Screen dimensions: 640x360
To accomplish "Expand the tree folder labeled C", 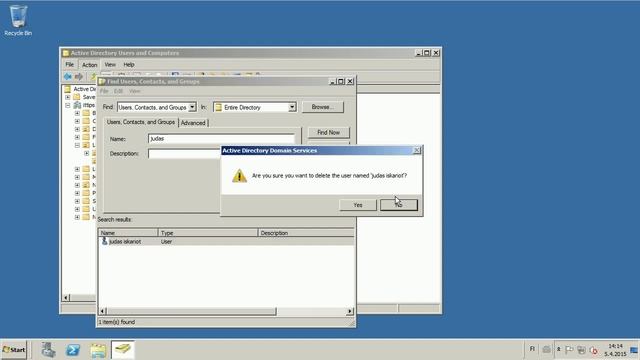I will coord(77,121).
